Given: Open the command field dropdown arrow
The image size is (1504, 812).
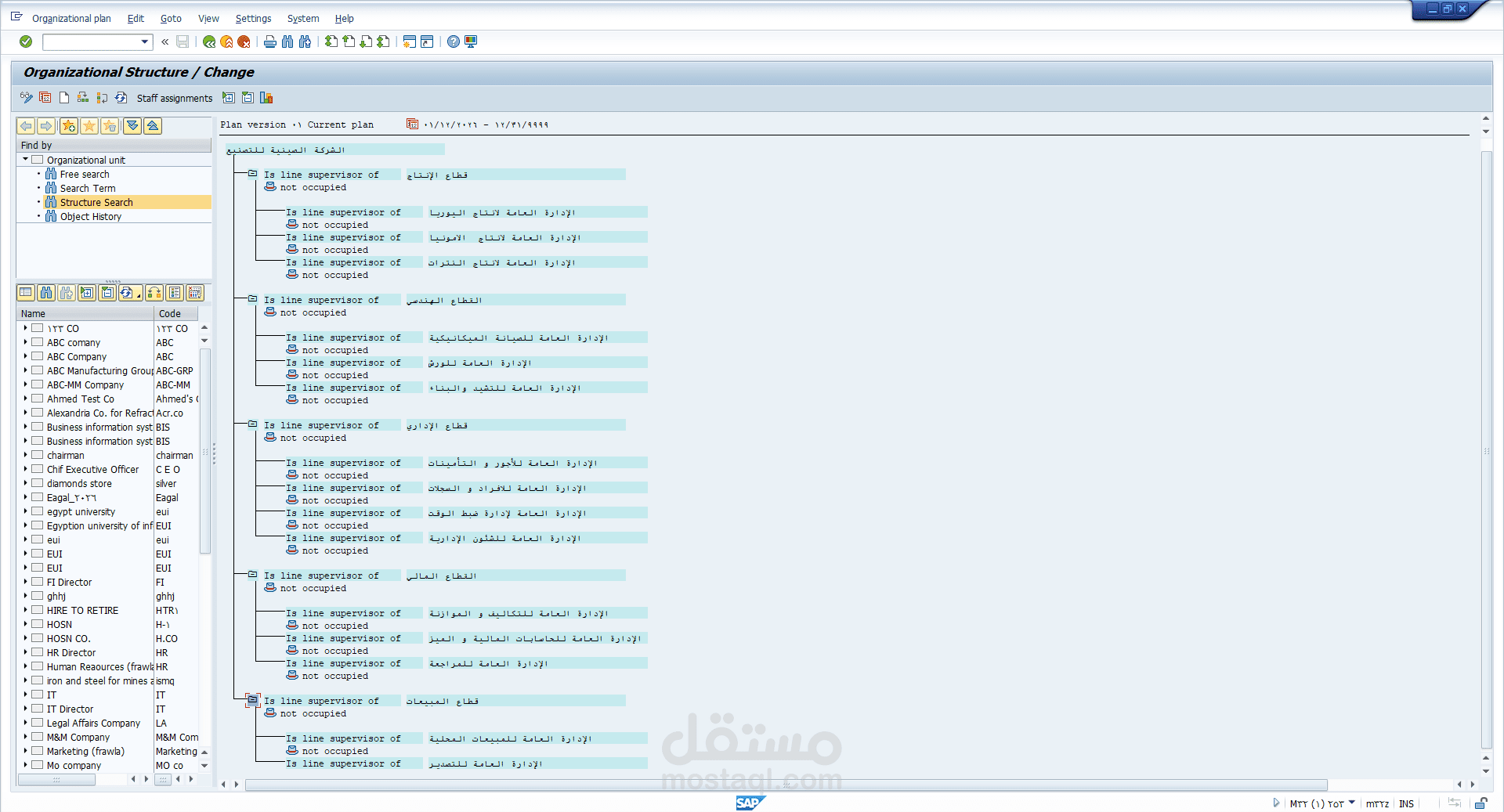Looking at the screenshot, I should point(145,42).
